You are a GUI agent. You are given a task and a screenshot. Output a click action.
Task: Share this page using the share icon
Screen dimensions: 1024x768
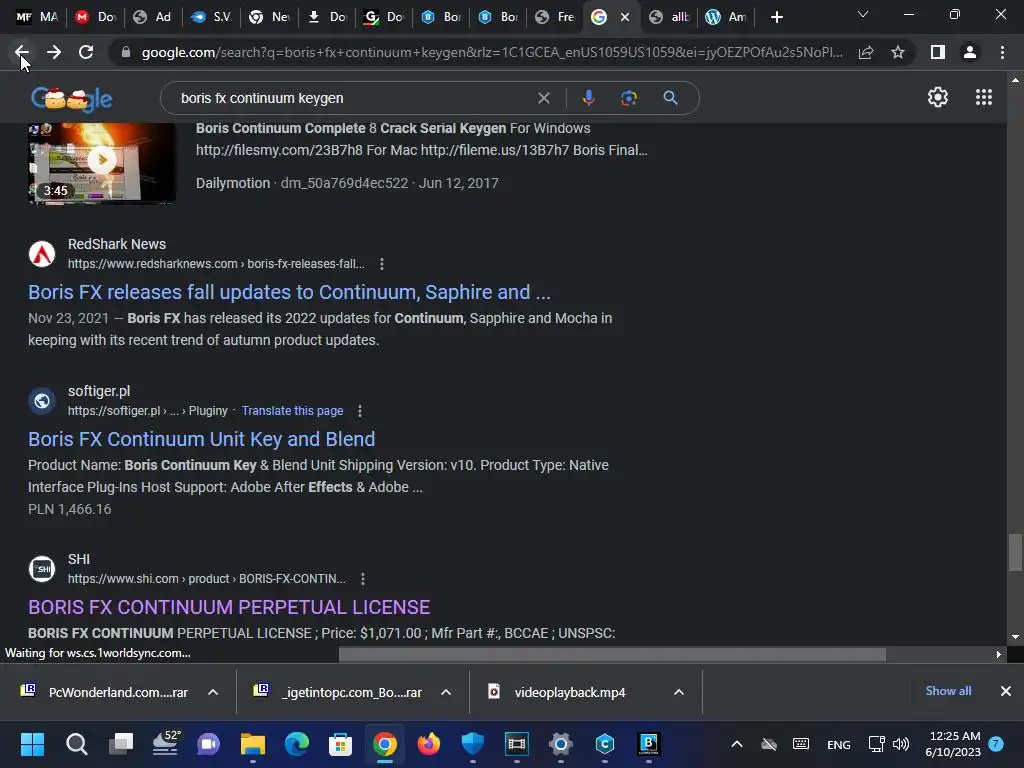(866, 52)
